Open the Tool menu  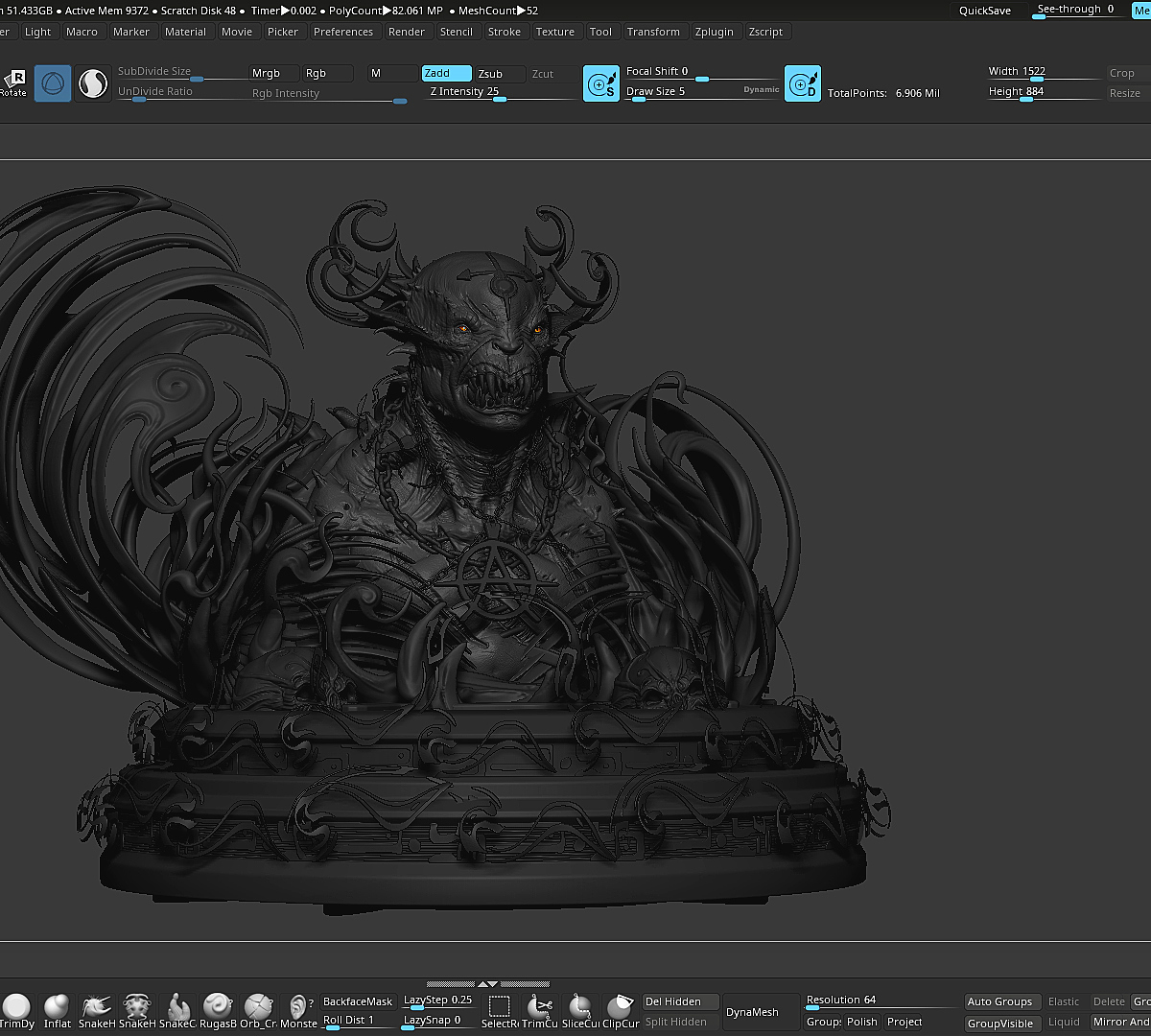point(601,32)
